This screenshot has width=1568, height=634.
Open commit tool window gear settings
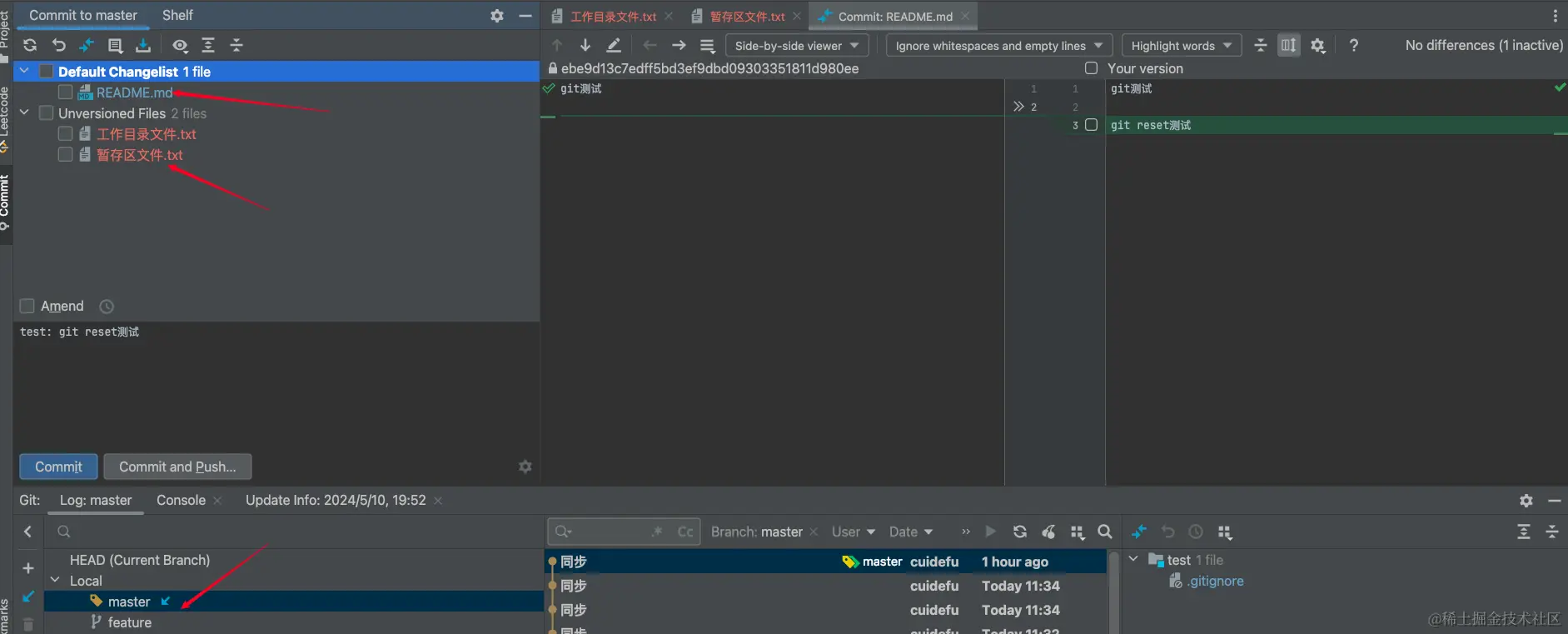pos(497,16)
